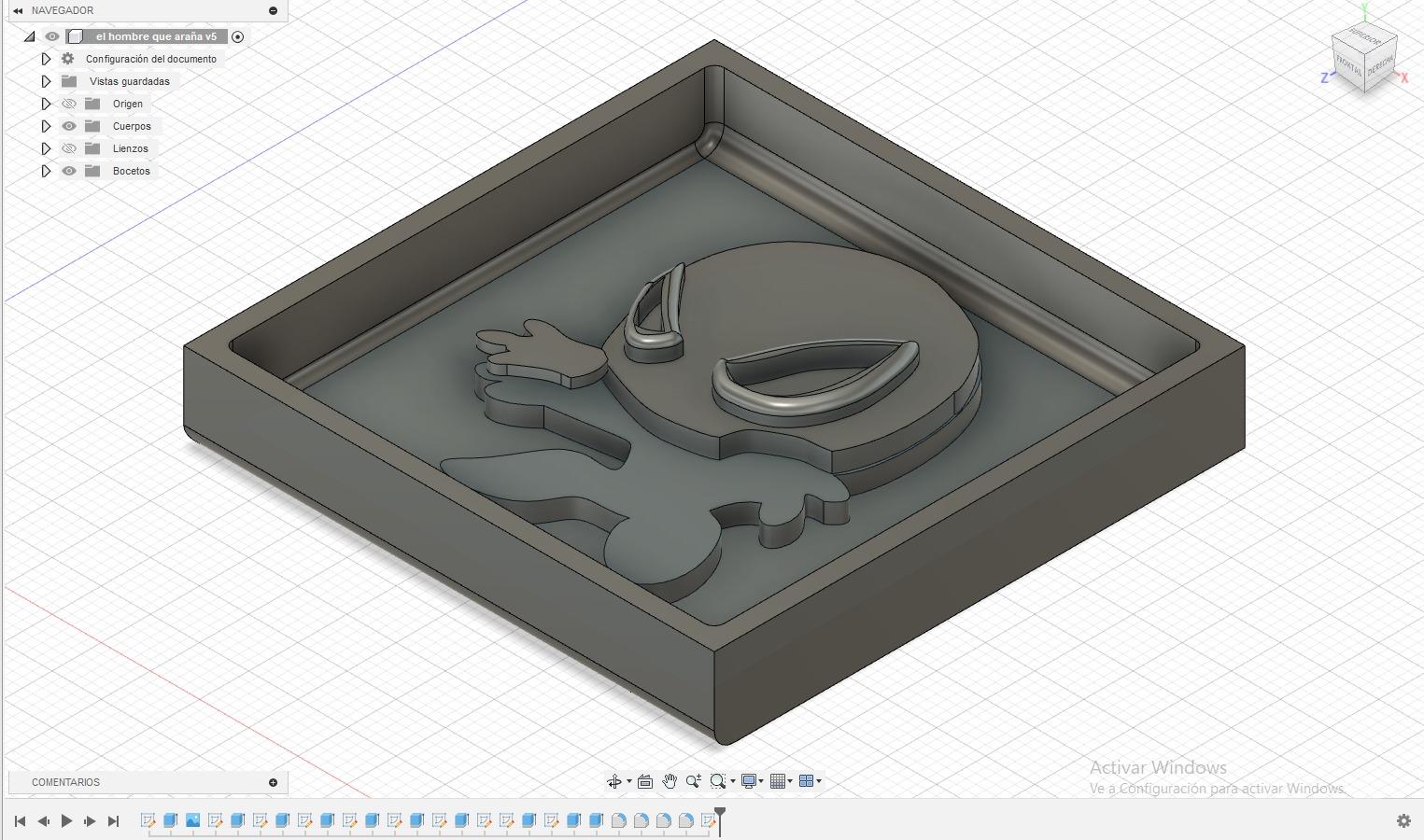Choose the Zoom Window tool
Screen dimensions: 1424x840
717,781
